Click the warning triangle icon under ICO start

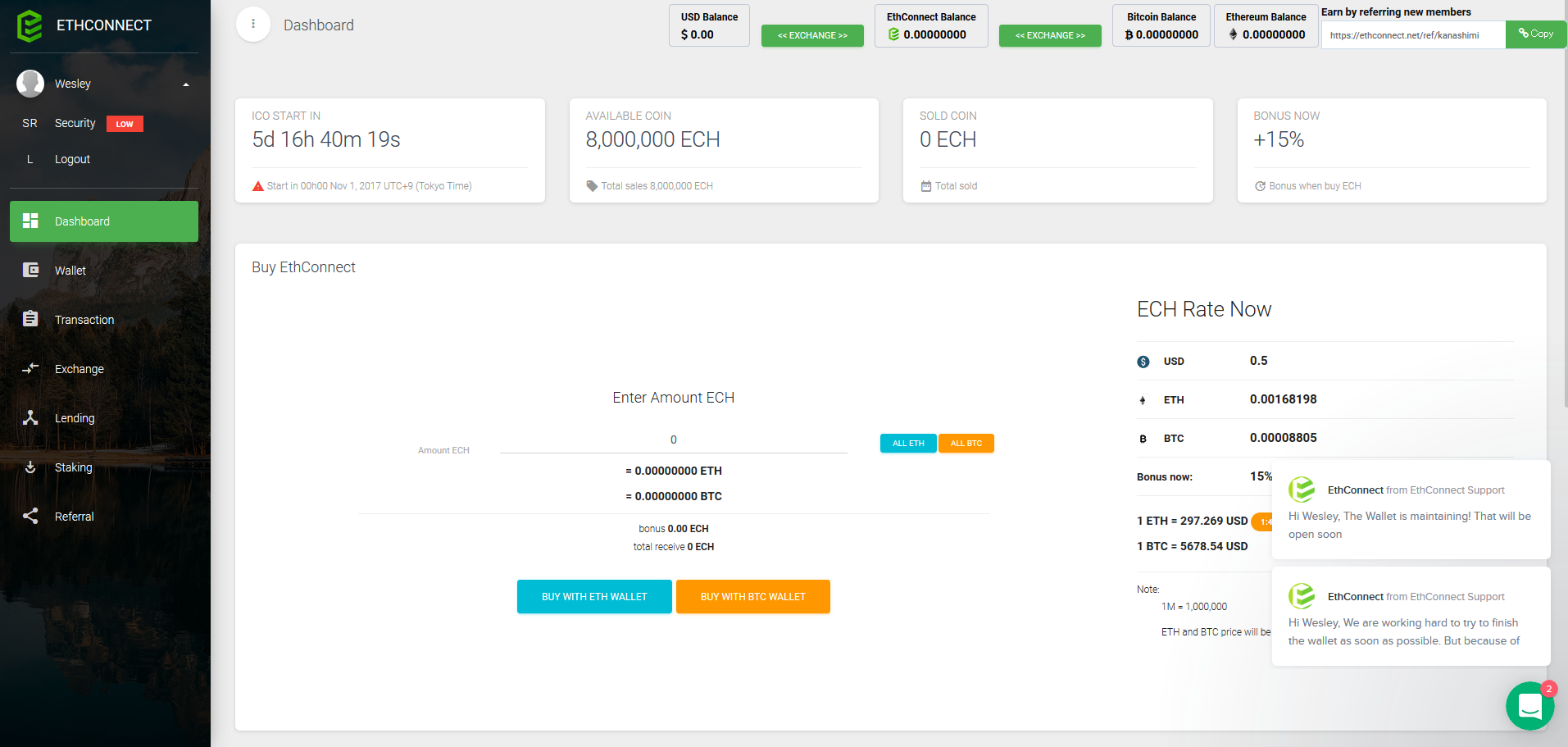(258, 186)
